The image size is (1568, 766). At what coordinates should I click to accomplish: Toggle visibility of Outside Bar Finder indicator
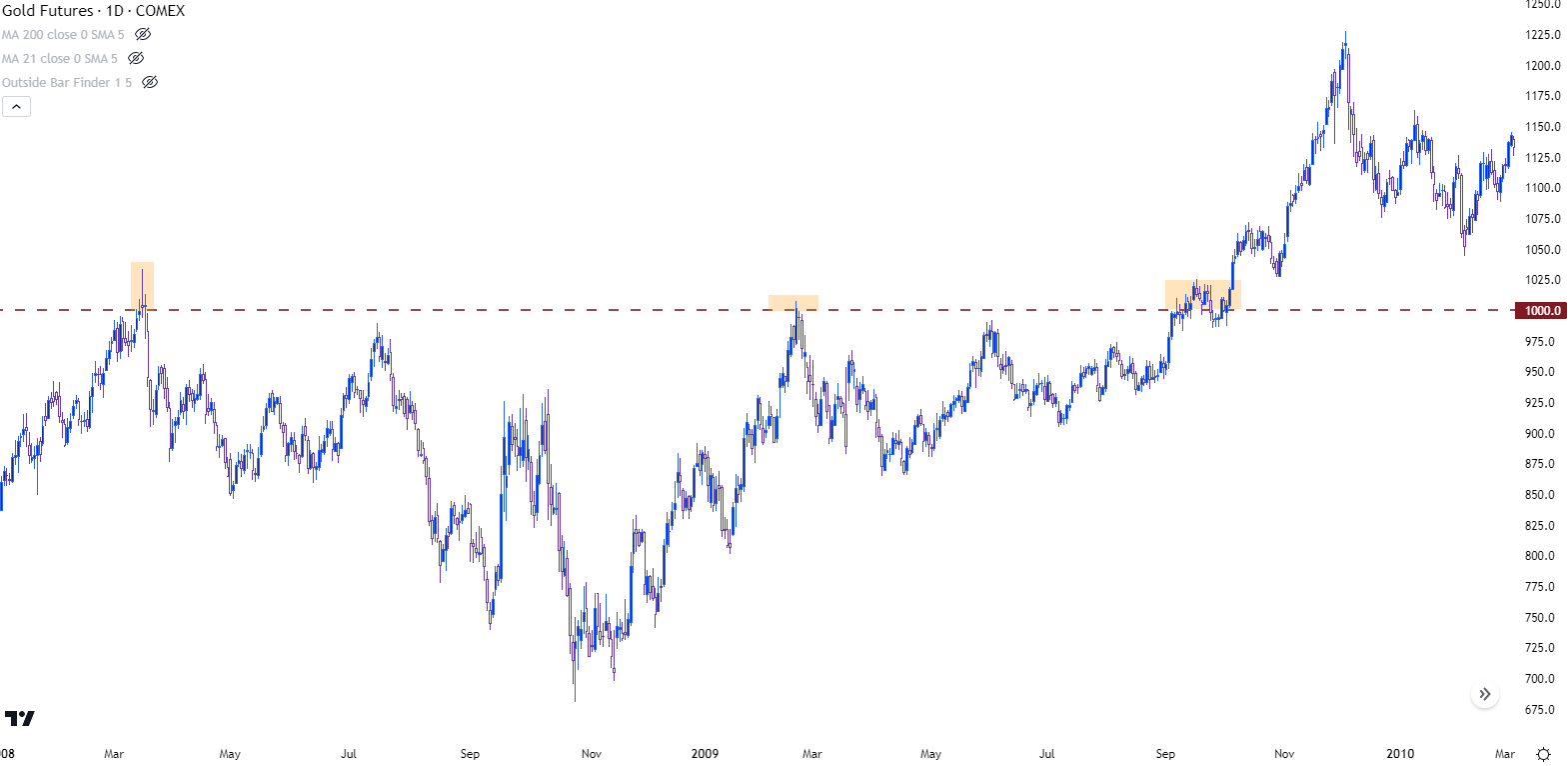[x=150, y=82]
